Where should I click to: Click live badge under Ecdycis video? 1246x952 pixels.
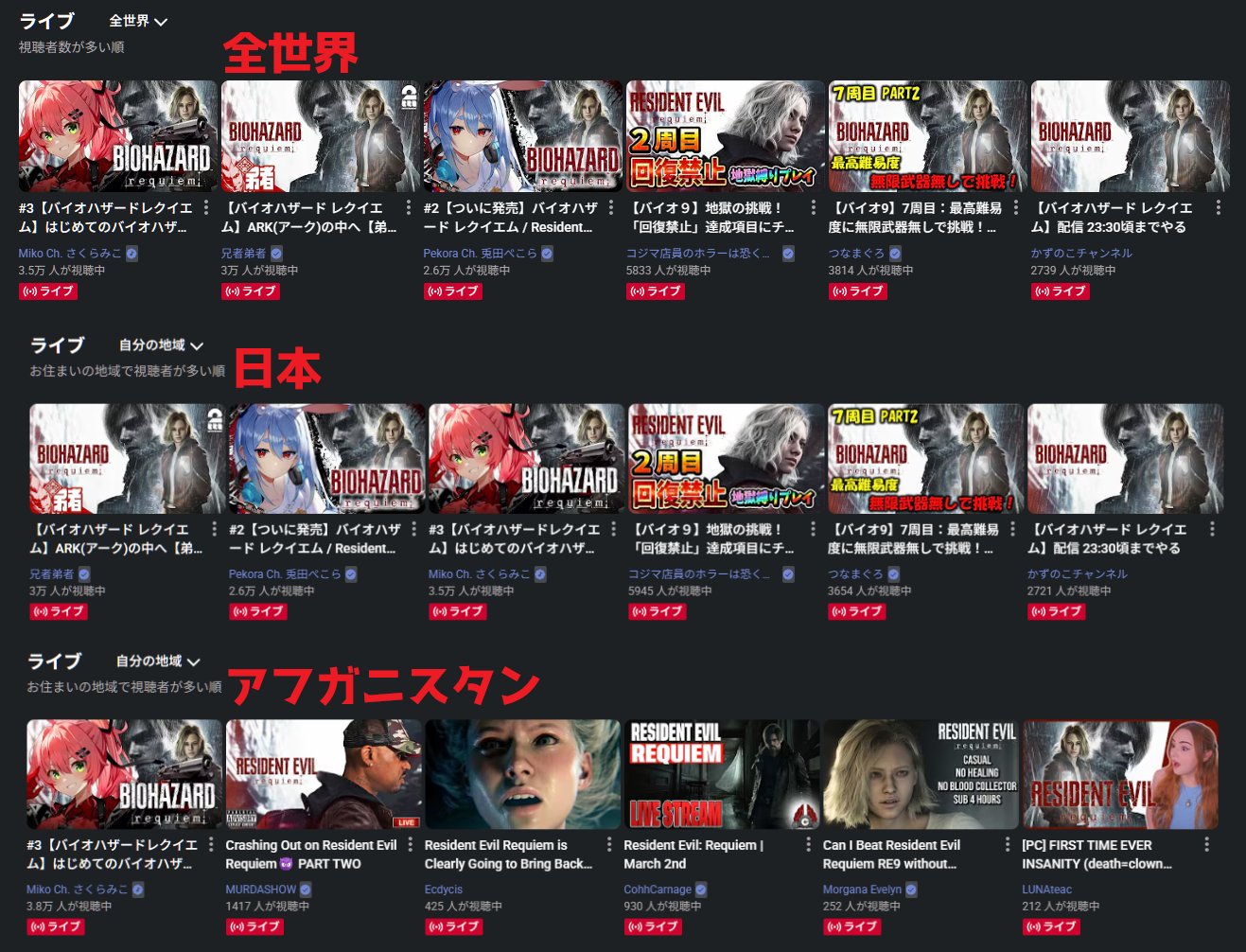click(452, 926)
